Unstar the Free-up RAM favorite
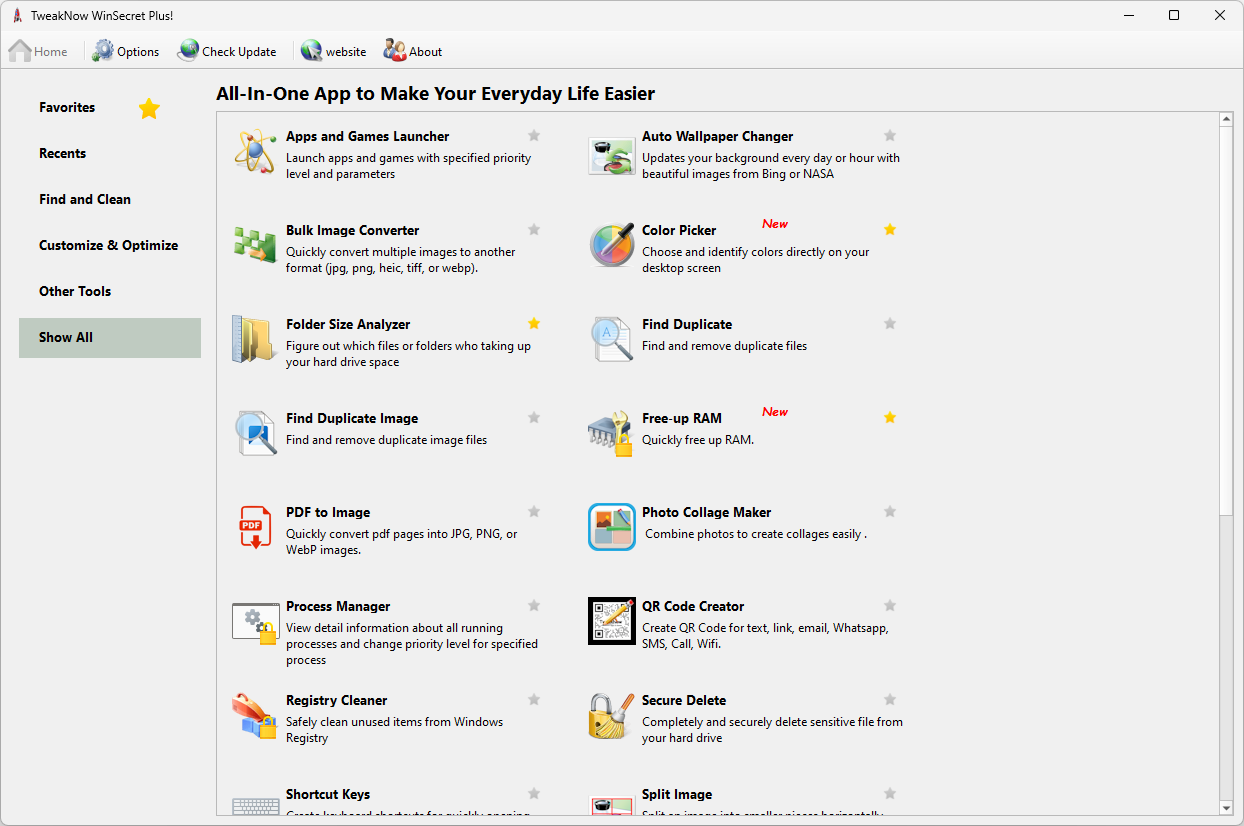 pyautogui.click(x=890, y=418)
